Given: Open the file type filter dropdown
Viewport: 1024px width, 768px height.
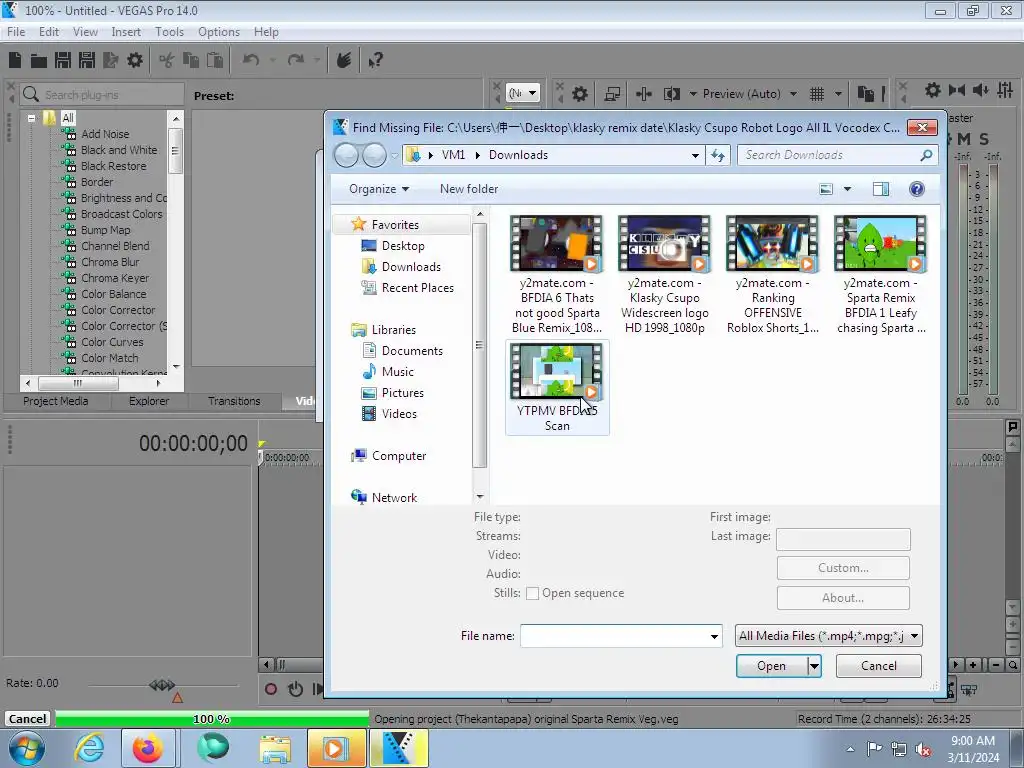Looking at the screenshot, I should [829, 636].
